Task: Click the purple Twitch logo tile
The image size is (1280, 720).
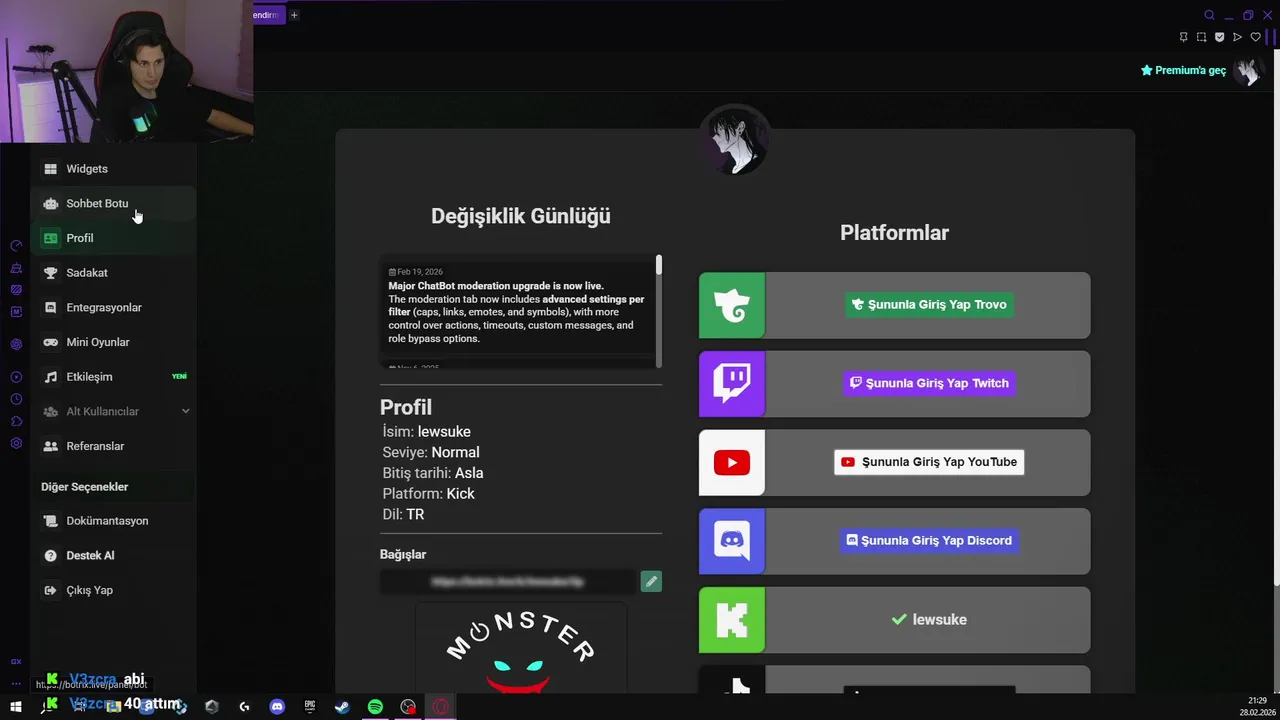Action: 732,384
